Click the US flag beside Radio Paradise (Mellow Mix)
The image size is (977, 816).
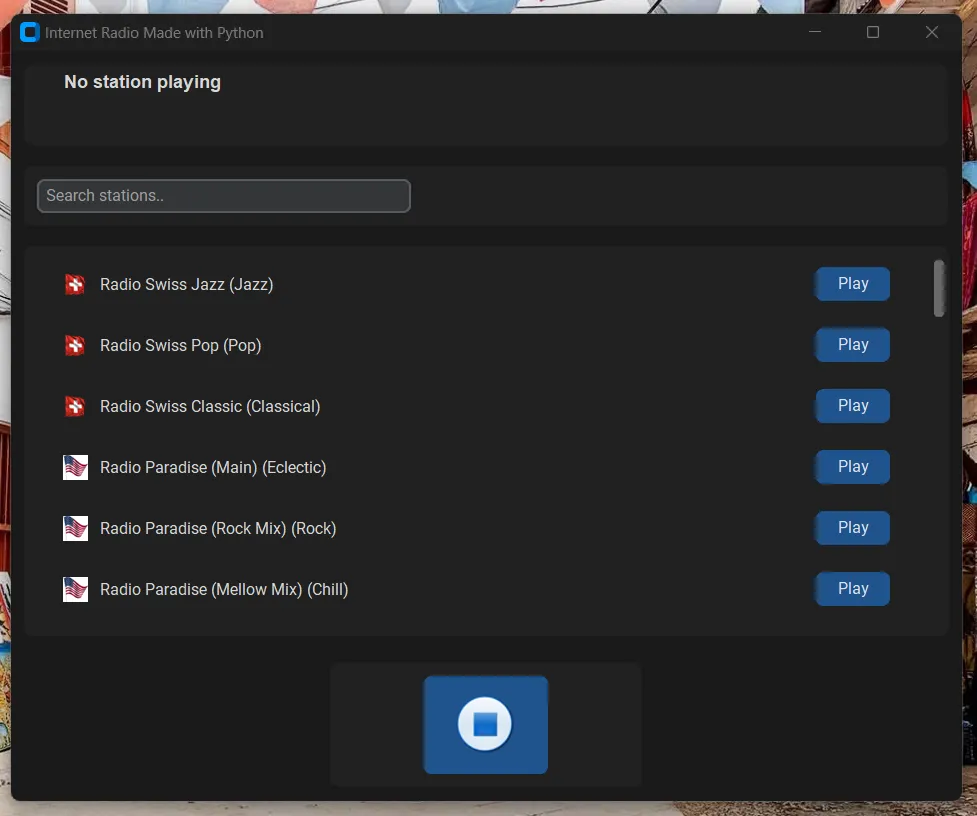pos(75,589)
